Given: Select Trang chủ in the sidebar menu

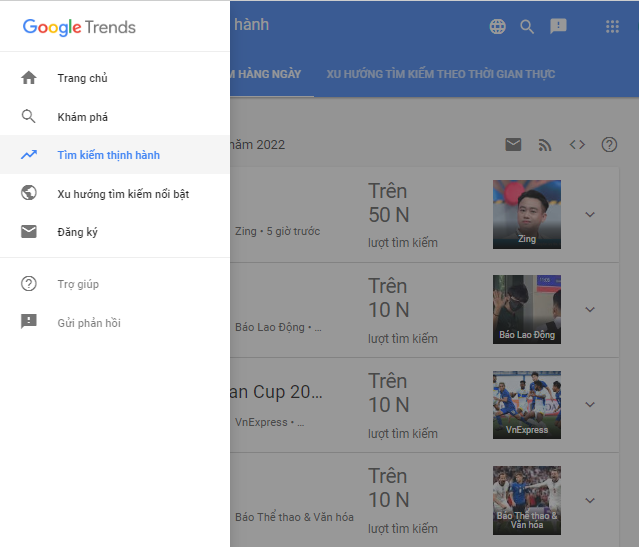Looking at the screenshot, I should (x=82, y=78).
